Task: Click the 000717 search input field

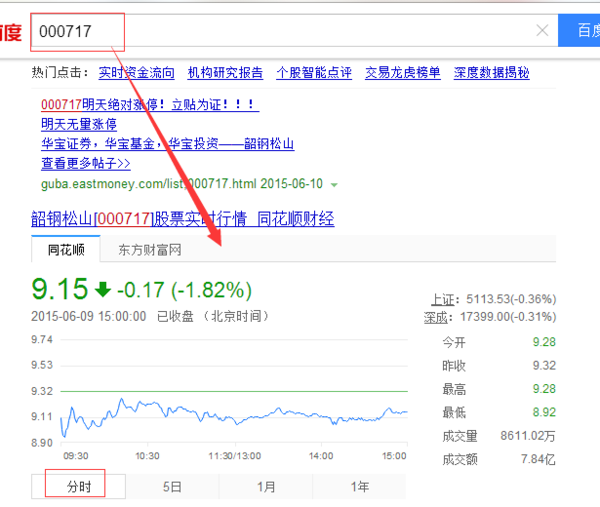Action: tap(280, 31)
